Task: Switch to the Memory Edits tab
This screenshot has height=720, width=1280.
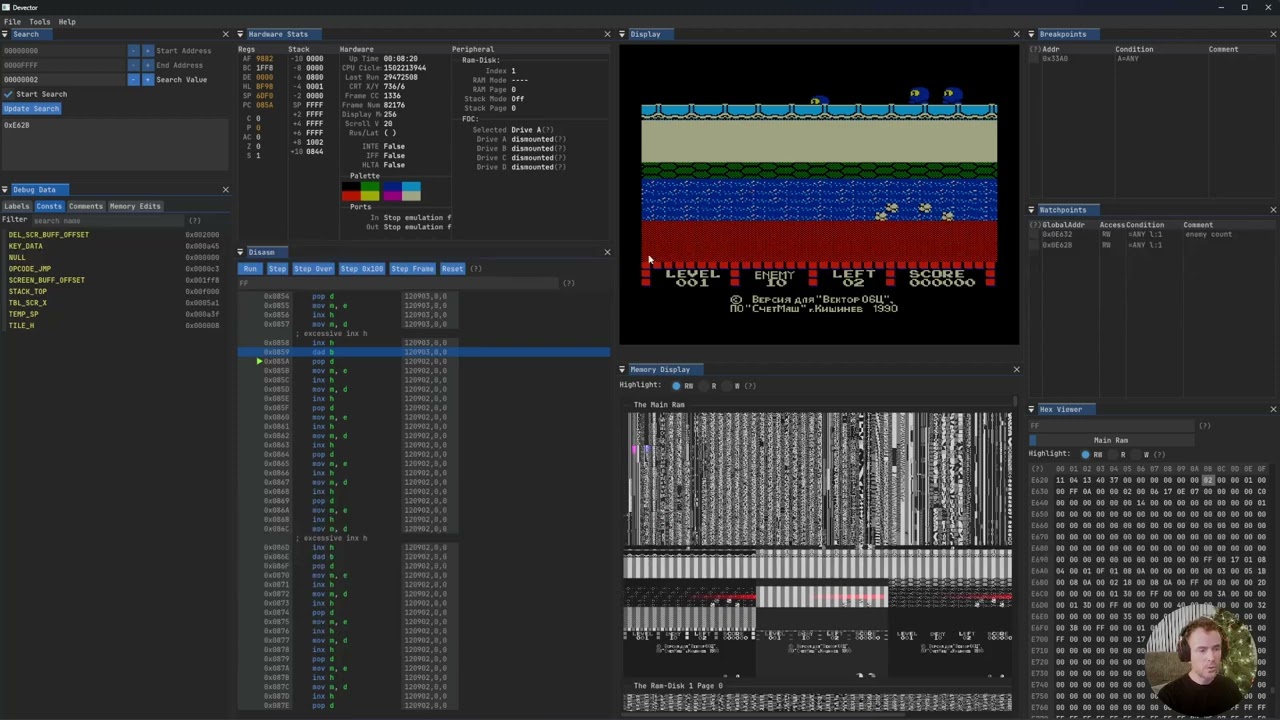Action: coord(135,206)
